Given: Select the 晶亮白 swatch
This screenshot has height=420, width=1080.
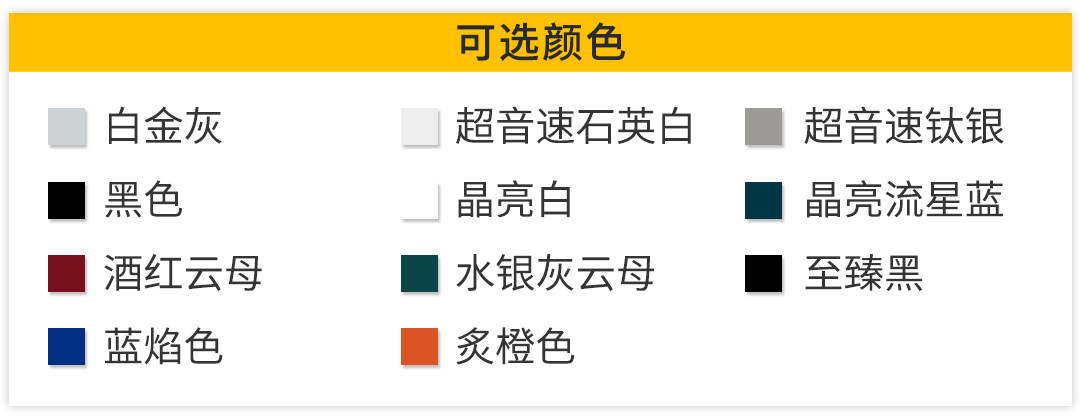Looking at the screenshot, I should click(420, 201).
